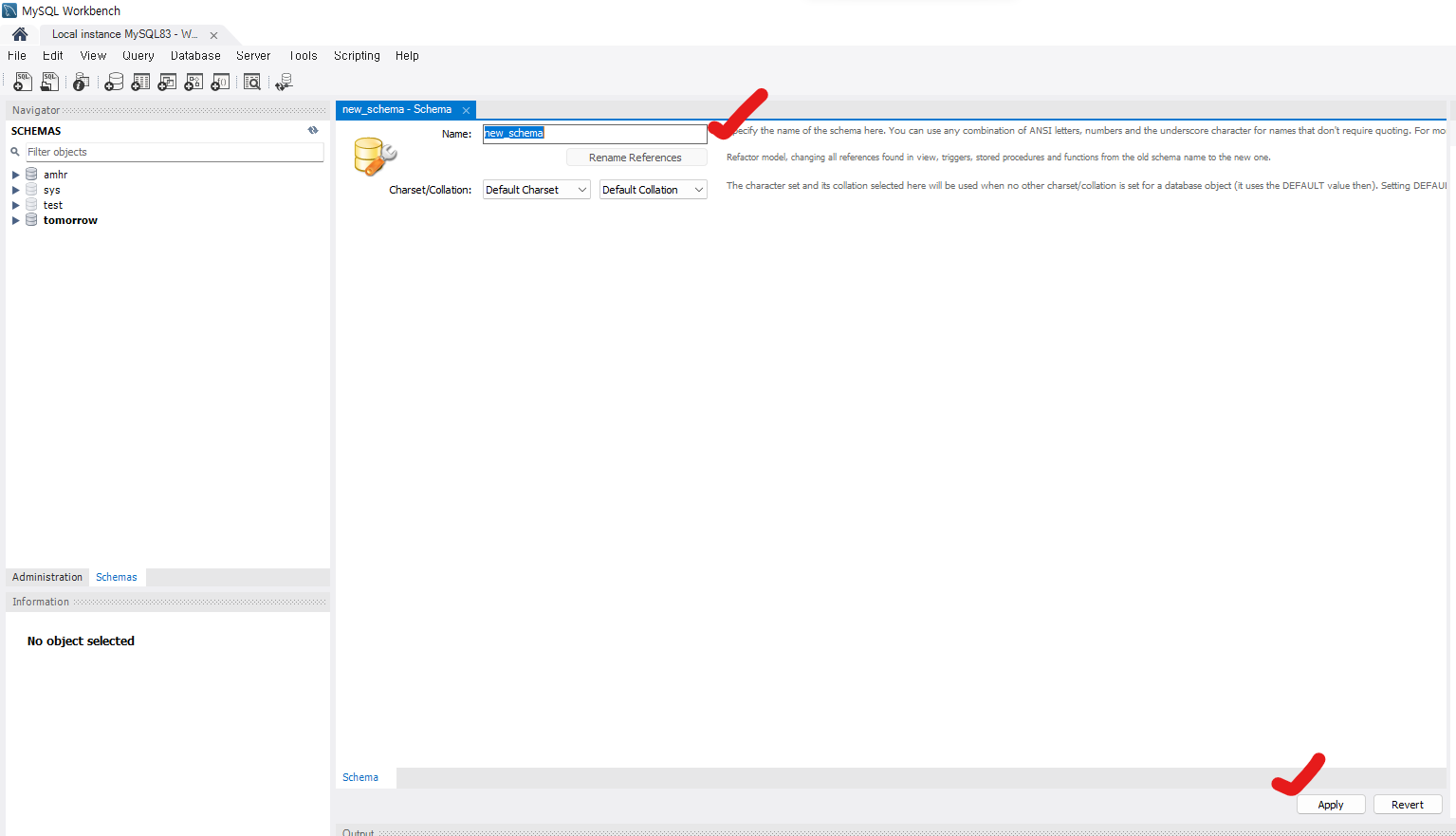Close the Local instance MySQL83 tab
1456x836 pixels.
coord(213,35)
